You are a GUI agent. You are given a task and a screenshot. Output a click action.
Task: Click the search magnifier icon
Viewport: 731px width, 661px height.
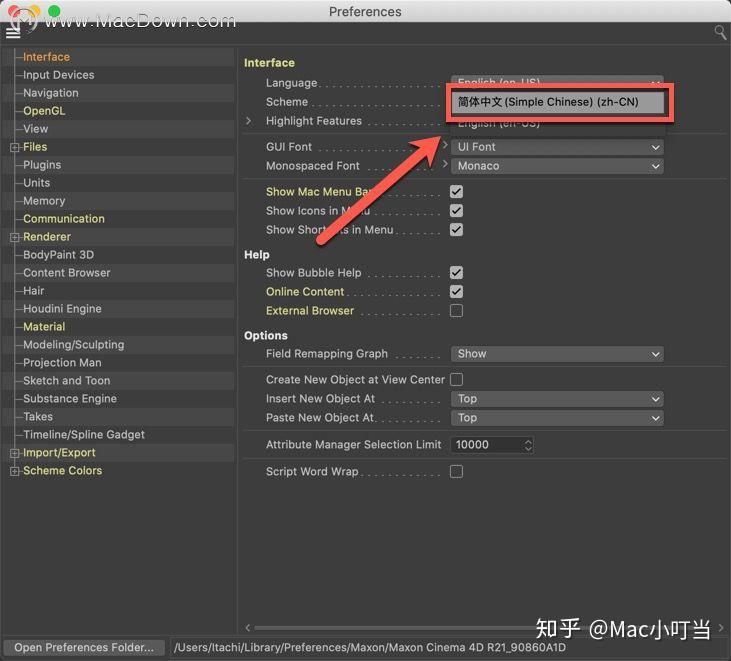click(720, 32)
